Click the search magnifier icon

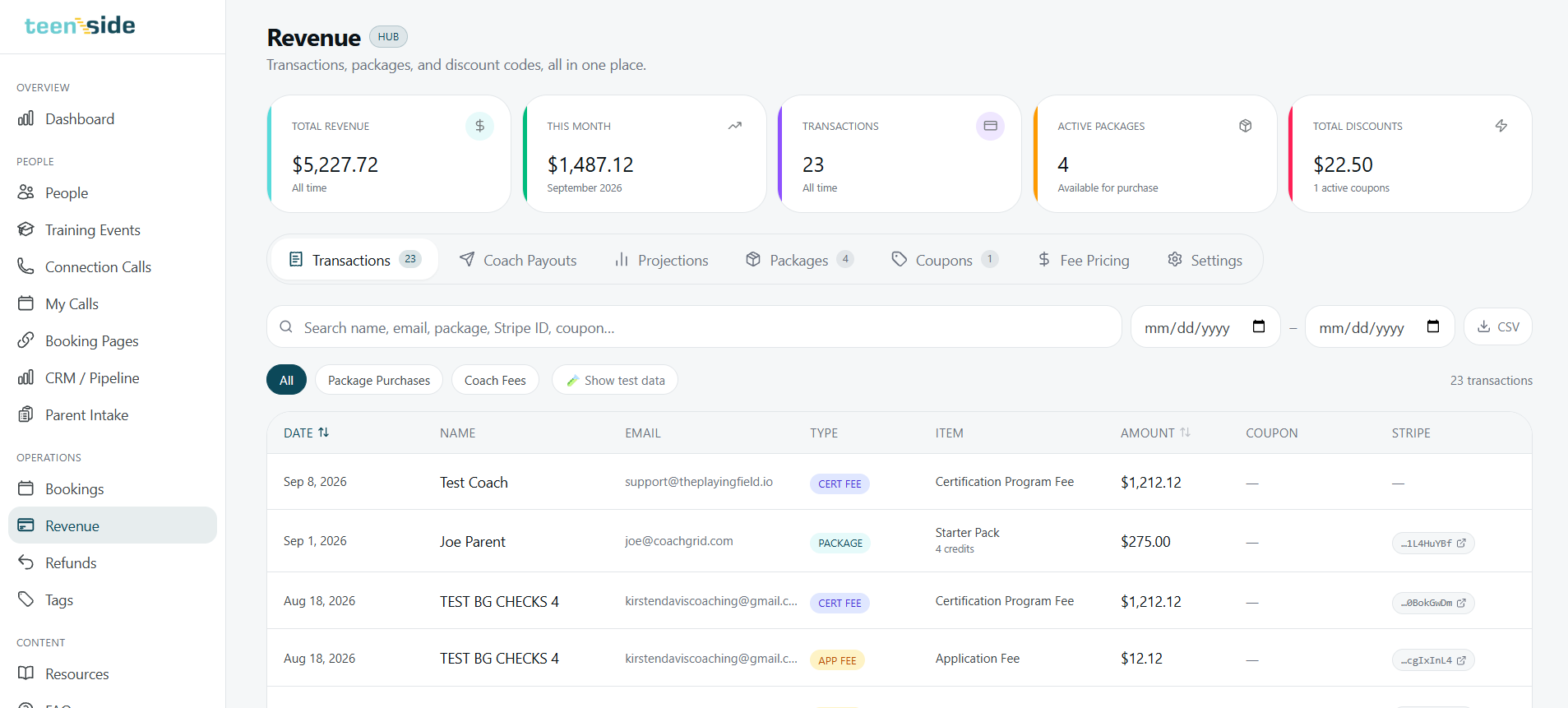[286, 327]
